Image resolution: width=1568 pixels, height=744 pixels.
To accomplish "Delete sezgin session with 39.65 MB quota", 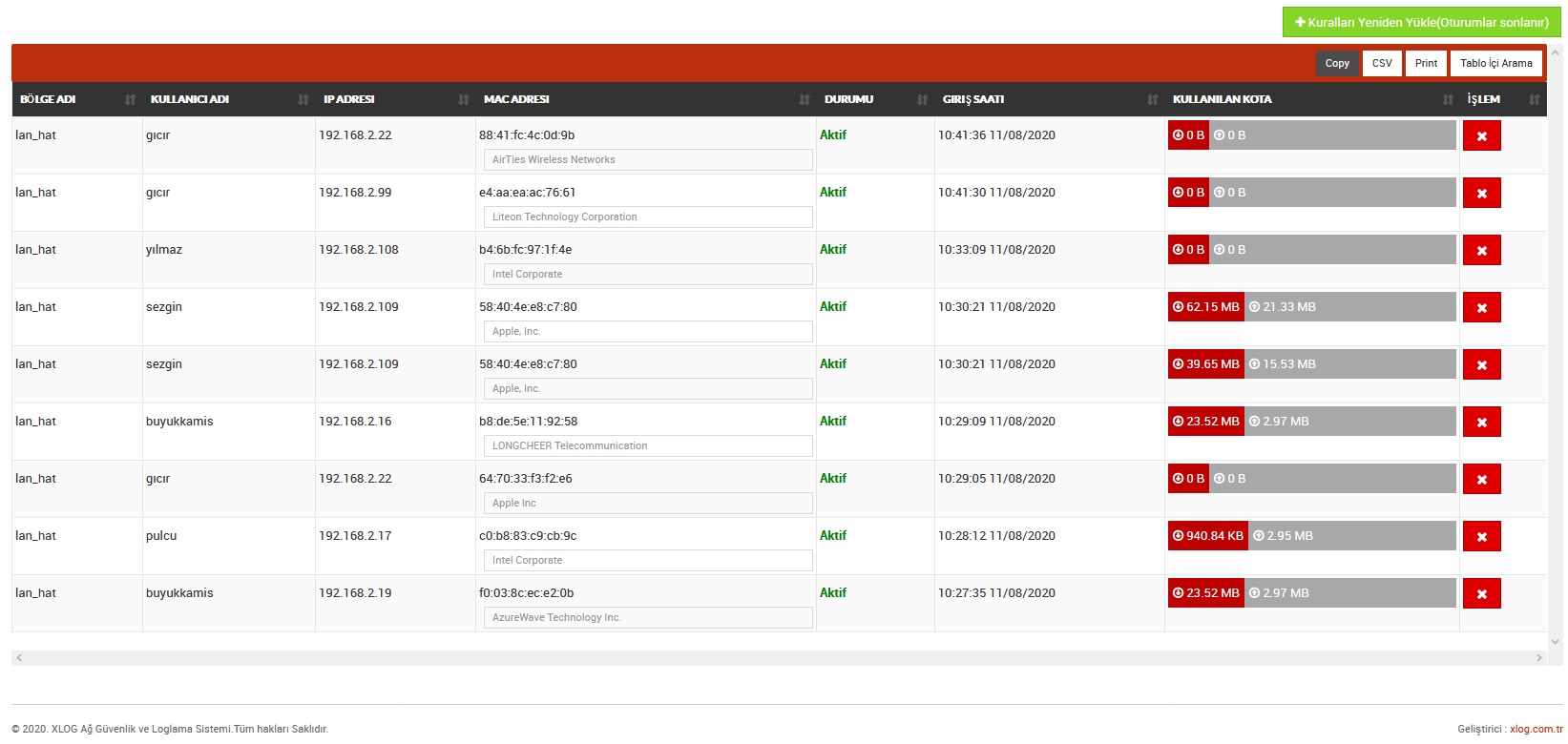I will pos(1481,364).
